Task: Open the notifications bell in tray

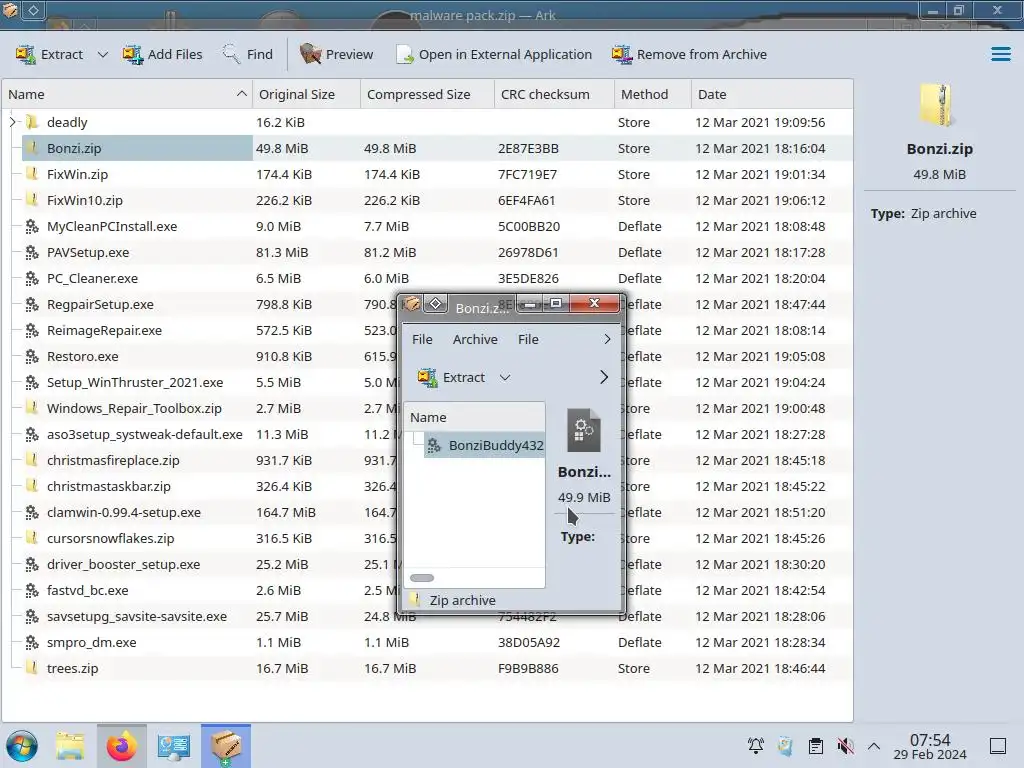Action: click(x=756, y=746)
